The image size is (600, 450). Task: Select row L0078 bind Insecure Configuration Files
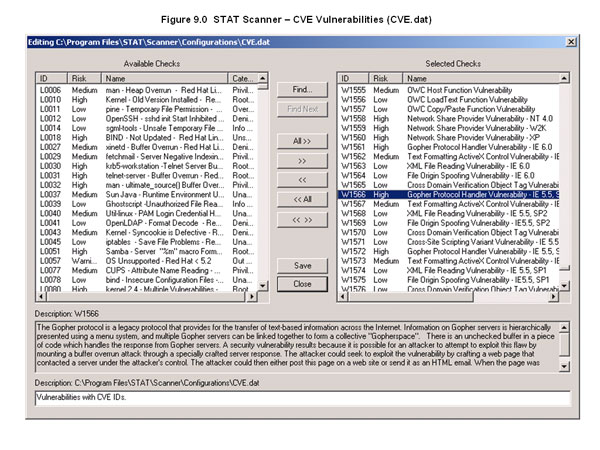pos(147,280)
